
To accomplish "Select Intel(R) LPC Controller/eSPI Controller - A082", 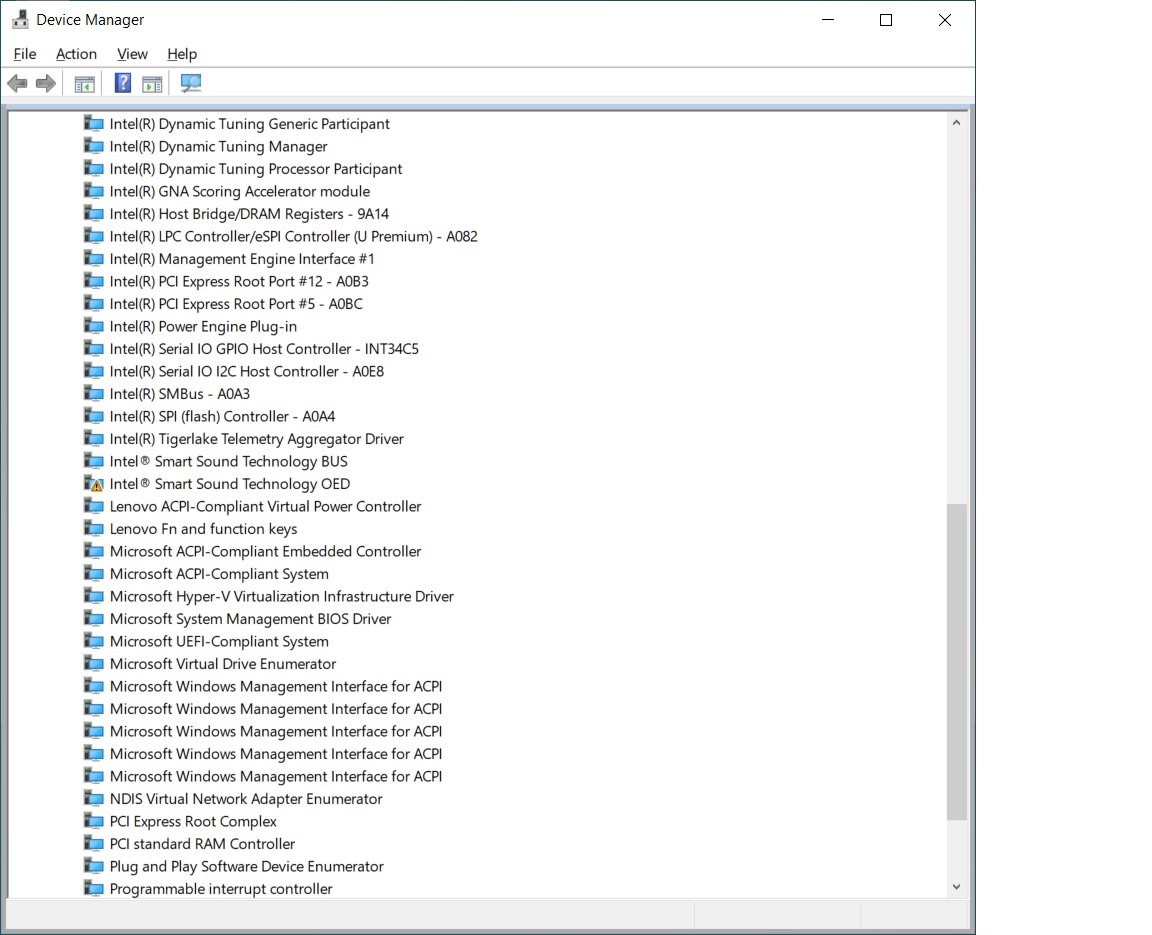I will coord(293,237).
